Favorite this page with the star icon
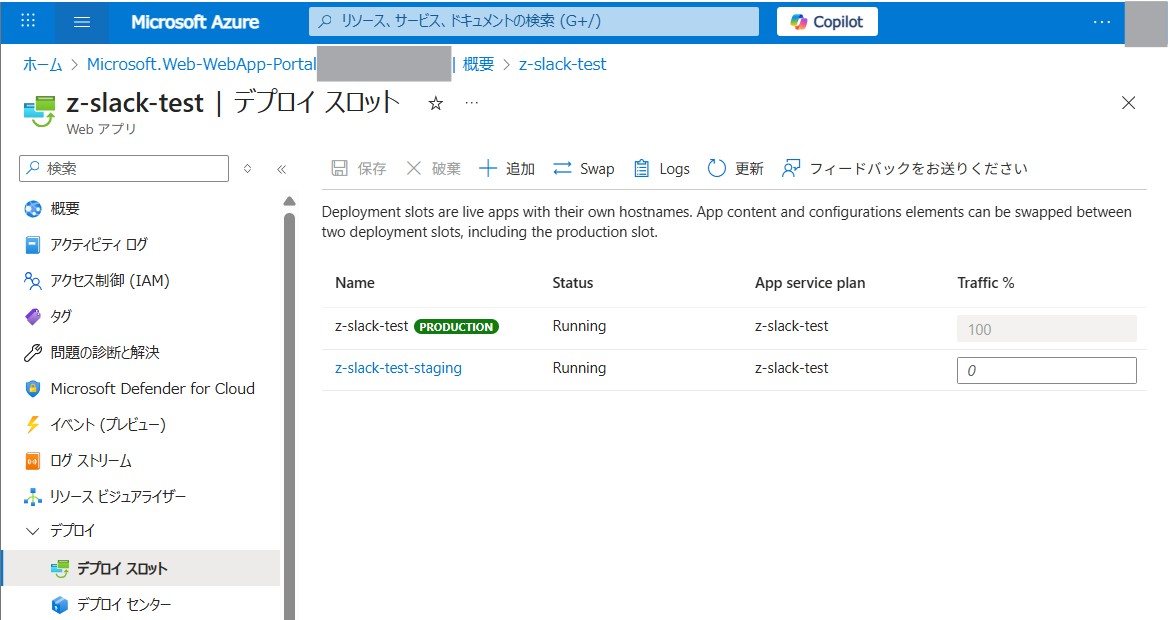This screenshot has width=1168, height=620. tap(436, 104)
